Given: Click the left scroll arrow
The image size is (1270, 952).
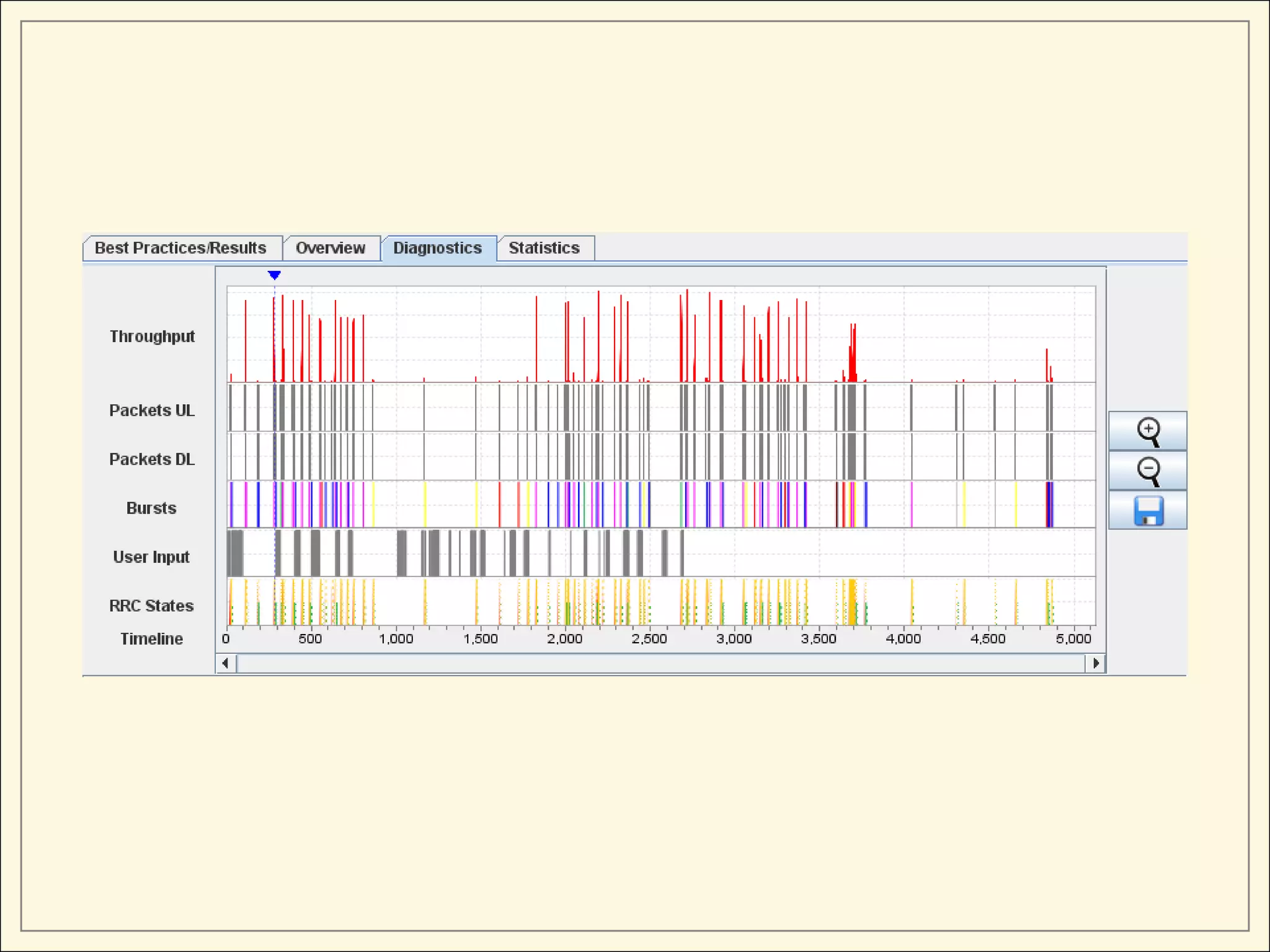Looking at the screenshot, I should click(225, 663).
